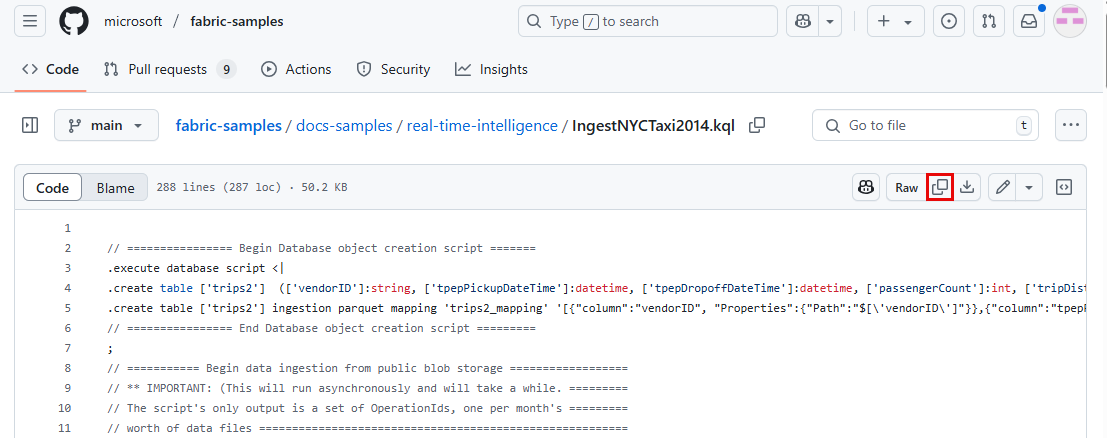The height and width of the screenshot is (440, 1107).
Task: Click the '.execute database script <|' line
Action: (x=196, y=268)
